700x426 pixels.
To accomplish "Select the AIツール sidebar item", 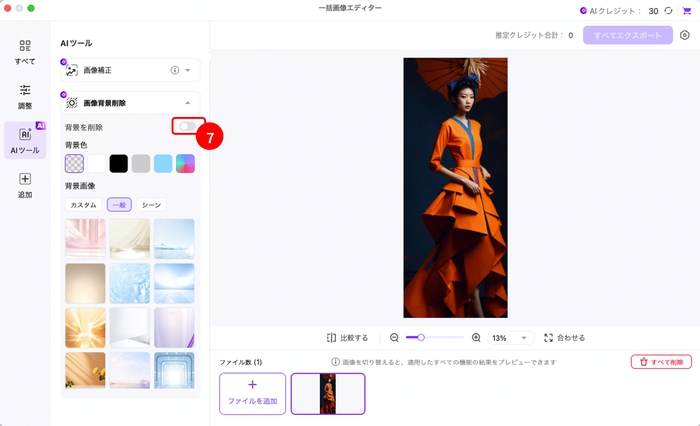I will click(x=25, y=140).
